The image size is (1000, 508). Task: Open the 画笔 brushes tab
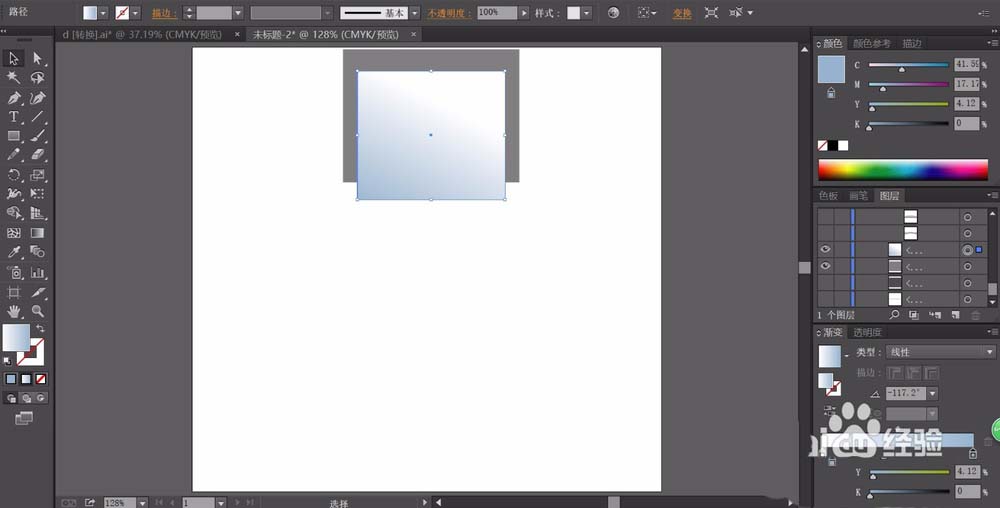point(858,196)
